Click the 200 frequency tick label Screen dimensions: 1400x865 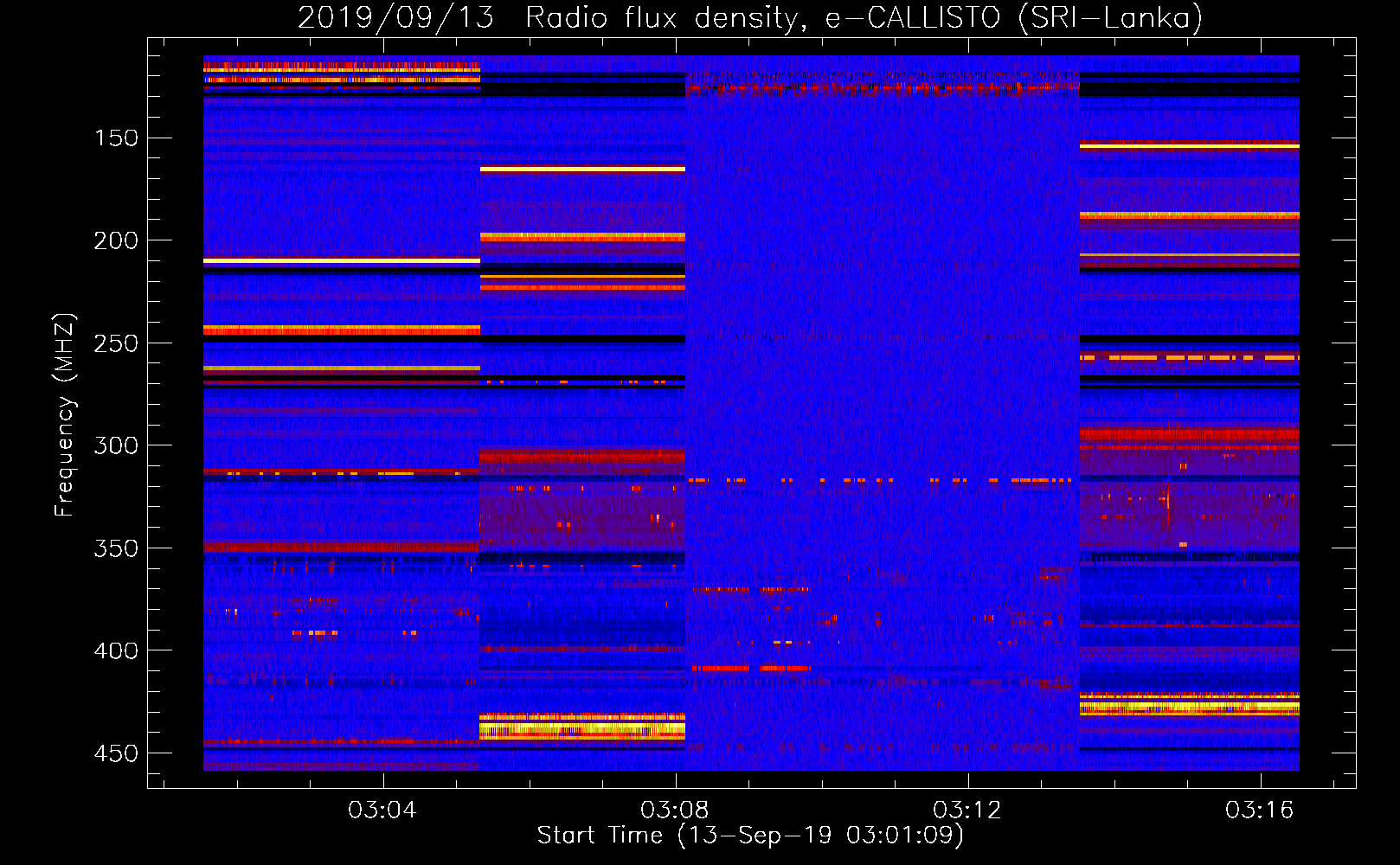click(x=116, y=240)
